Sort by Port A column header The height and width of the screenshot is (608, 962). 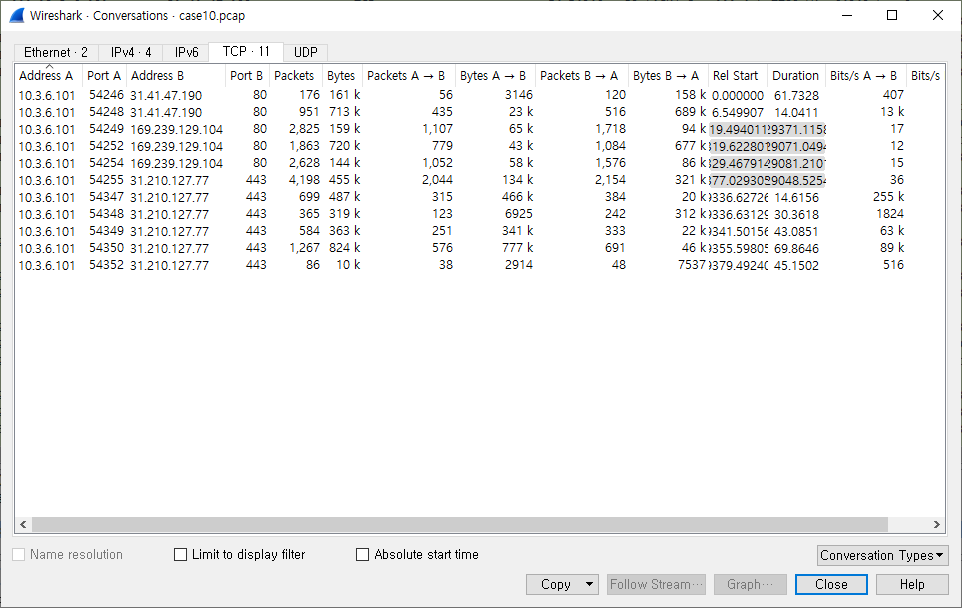click(104, 76)
